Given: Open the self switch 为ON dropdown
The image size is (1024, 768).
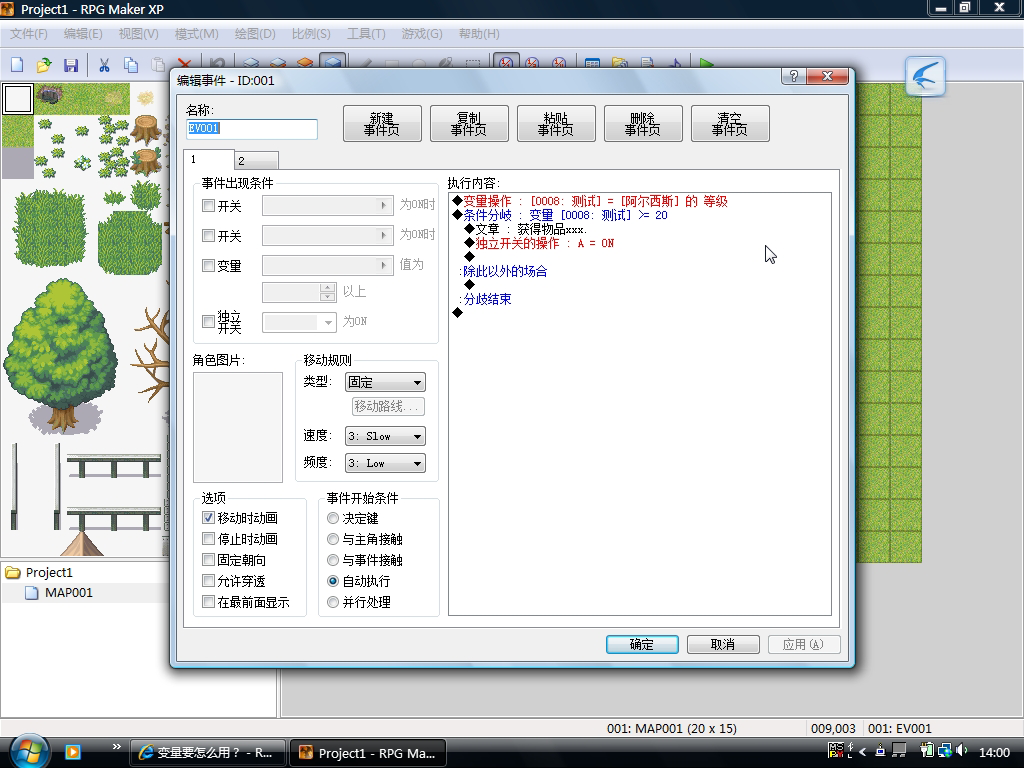Looking at the screenshot, I should tap(299, 322).
